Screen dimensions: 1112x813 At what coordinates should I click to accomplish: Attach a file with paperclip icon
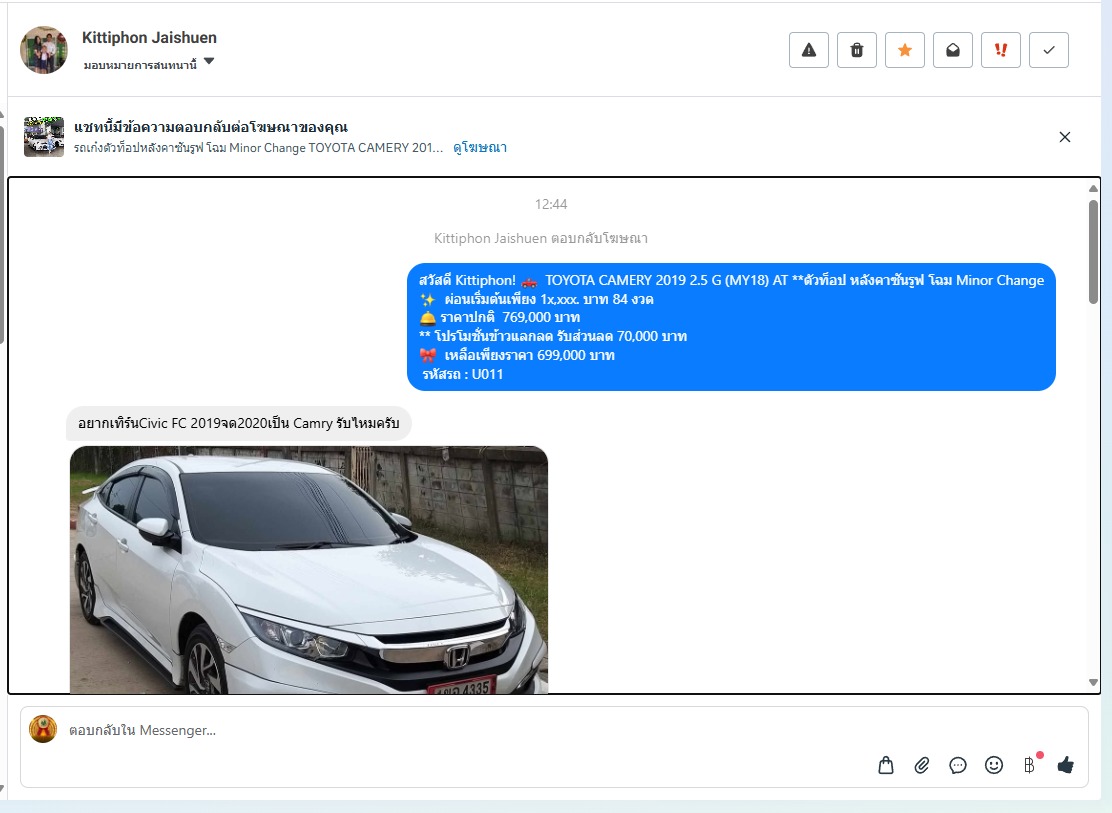coord(922,765)
